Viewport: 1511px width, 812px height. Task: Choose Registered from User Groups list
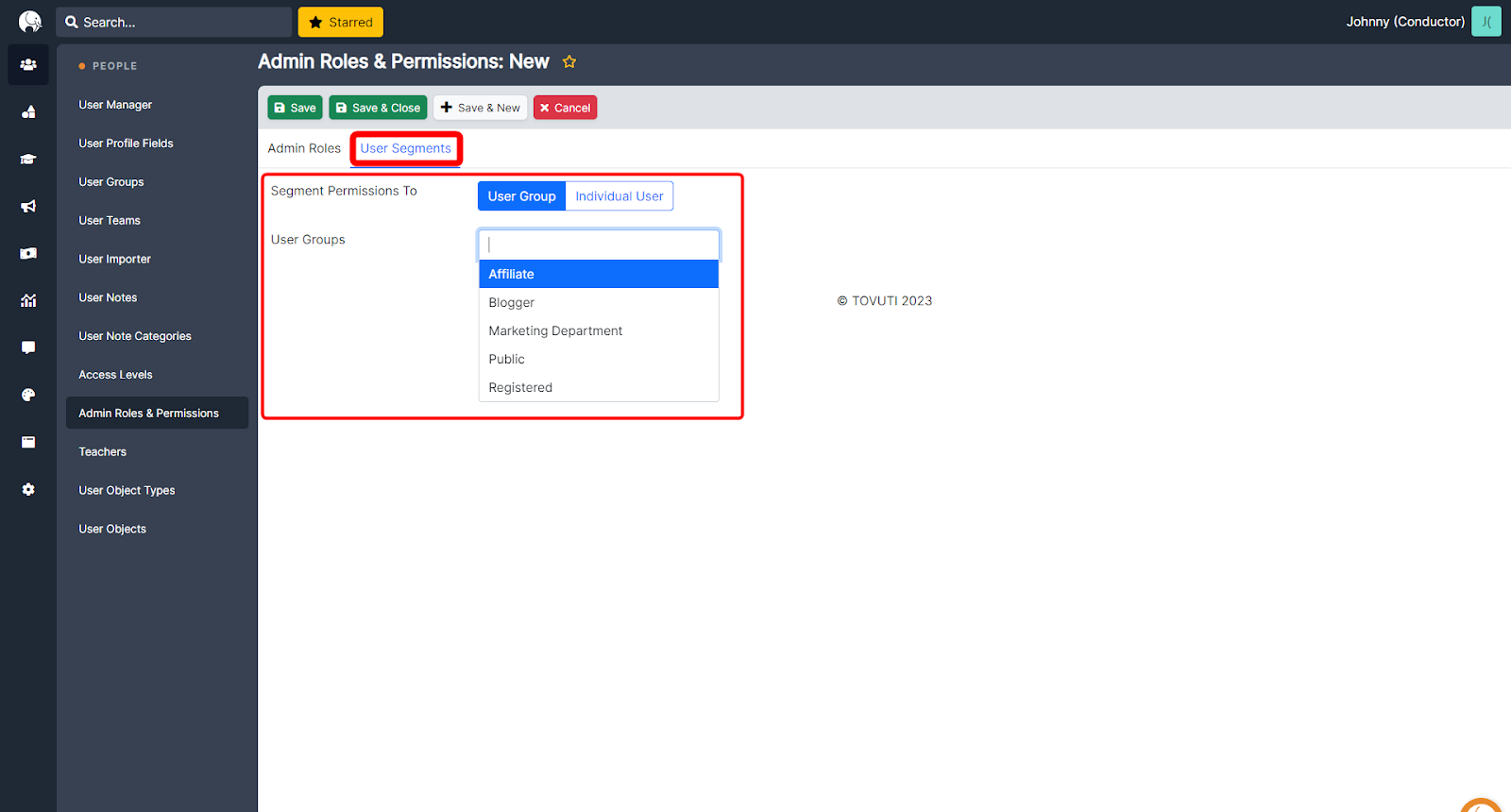(x=599, y=387)
